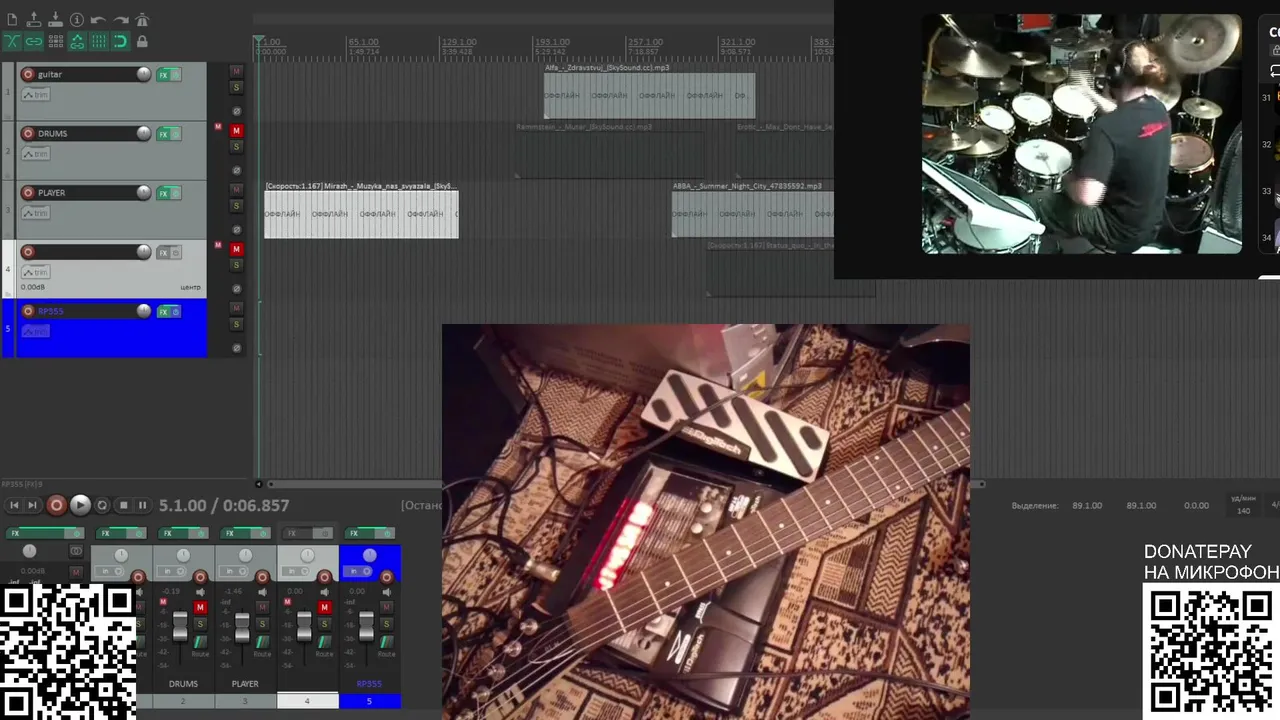The height and width of the screenshot is (720, 1280).
Task: Undo the last action in toolbar
Action: [98, 20]
